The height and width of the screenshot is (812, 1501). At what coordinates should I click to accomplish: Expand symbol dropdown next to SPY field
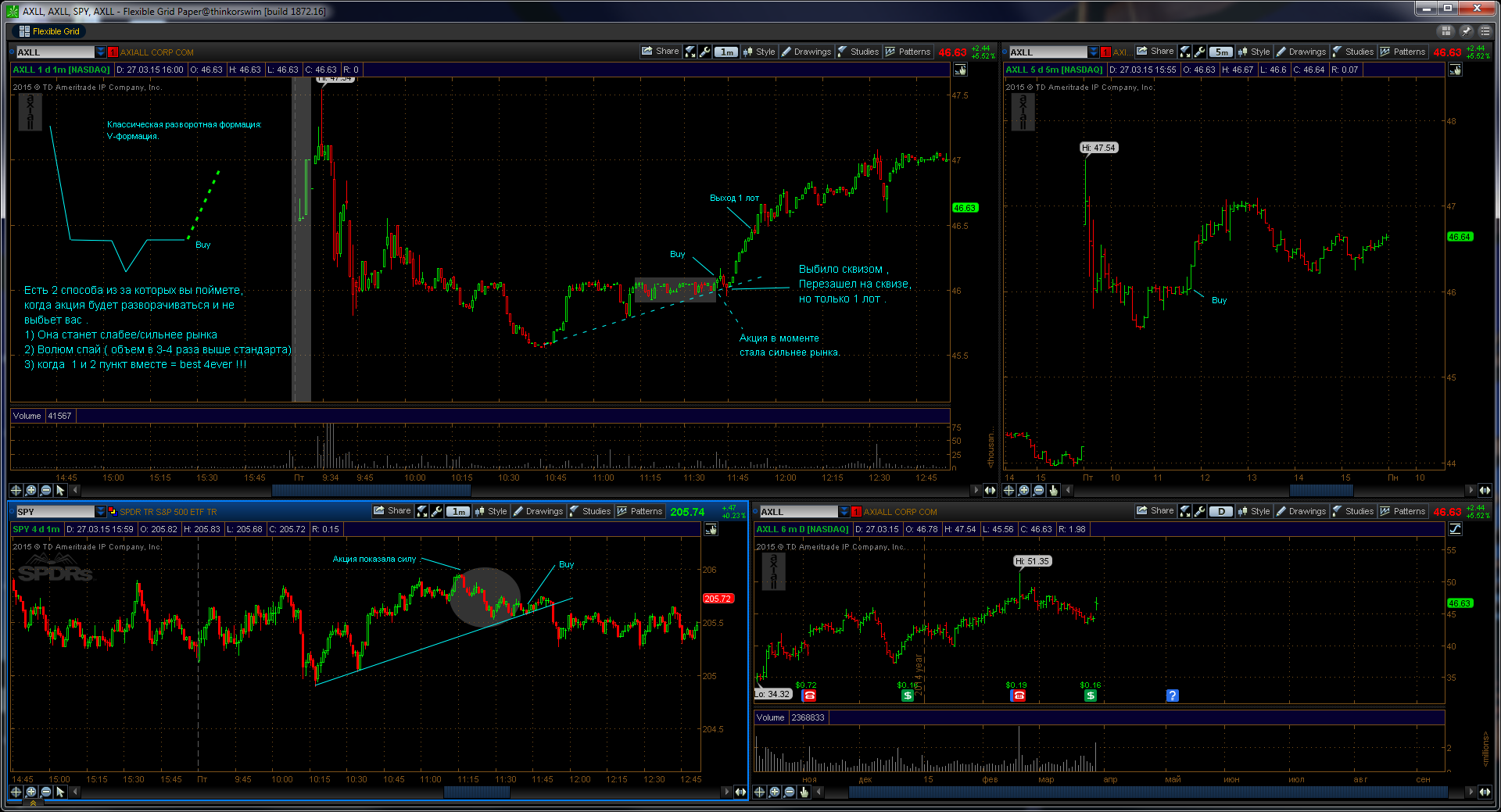[x=100, y=511]
